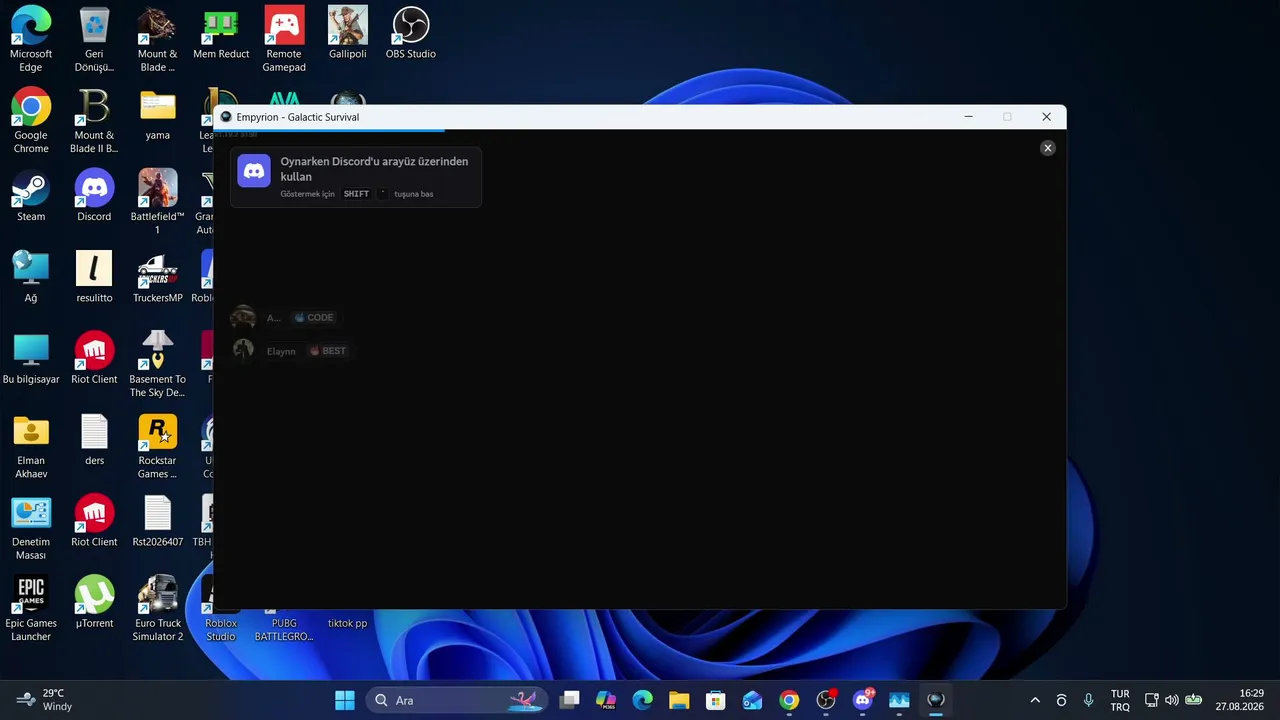1280x720 pixels.
Task: Click the Ara search box on taskbar
Action: tap(457, 700)
